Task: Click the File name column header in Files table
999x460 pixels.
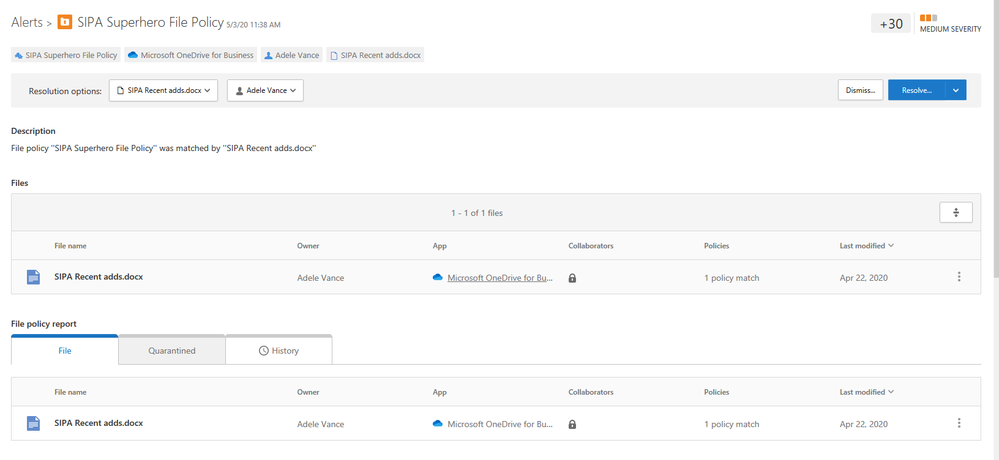Action: pyautogui.click(x=70, y=246)
